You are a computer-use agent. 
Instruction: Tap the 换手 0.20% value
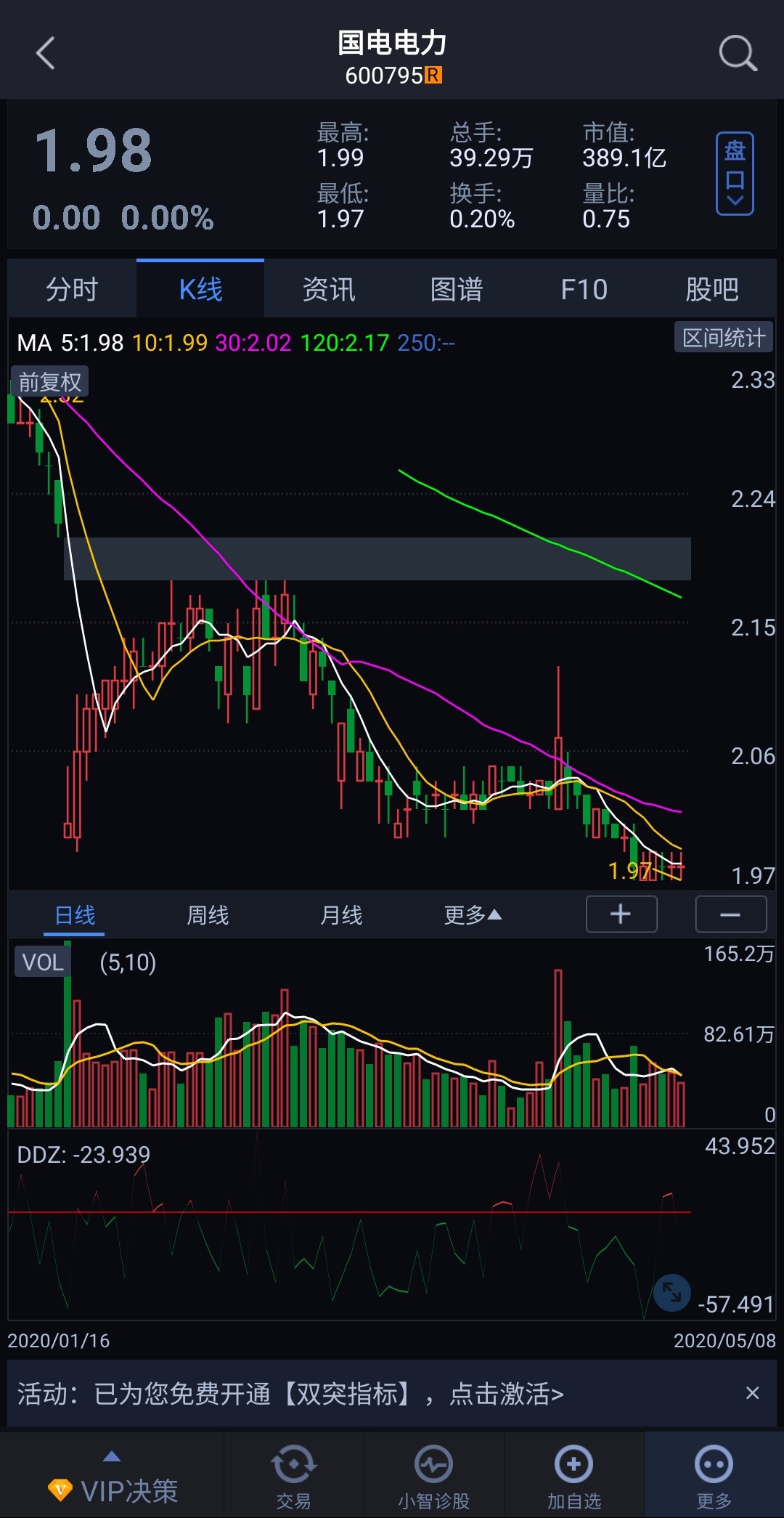482,219
